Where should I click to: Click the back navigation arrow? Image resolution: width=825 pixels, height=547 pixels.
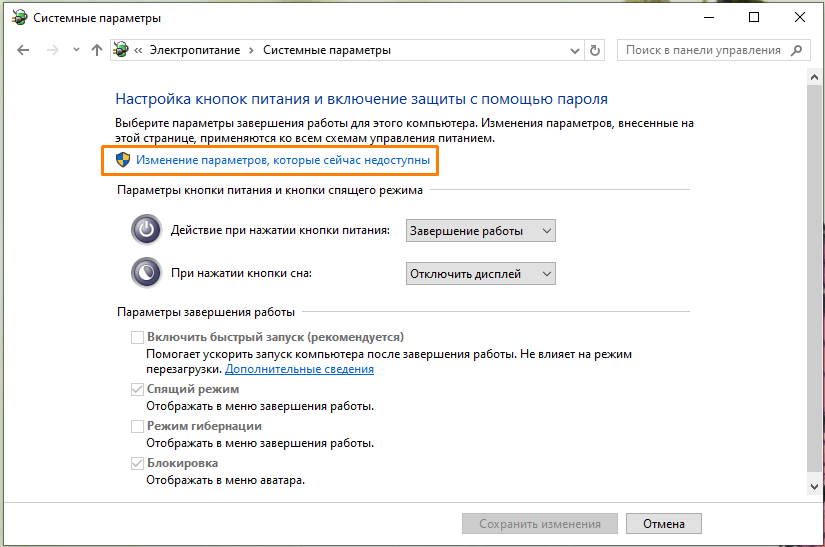coord(24,50)
